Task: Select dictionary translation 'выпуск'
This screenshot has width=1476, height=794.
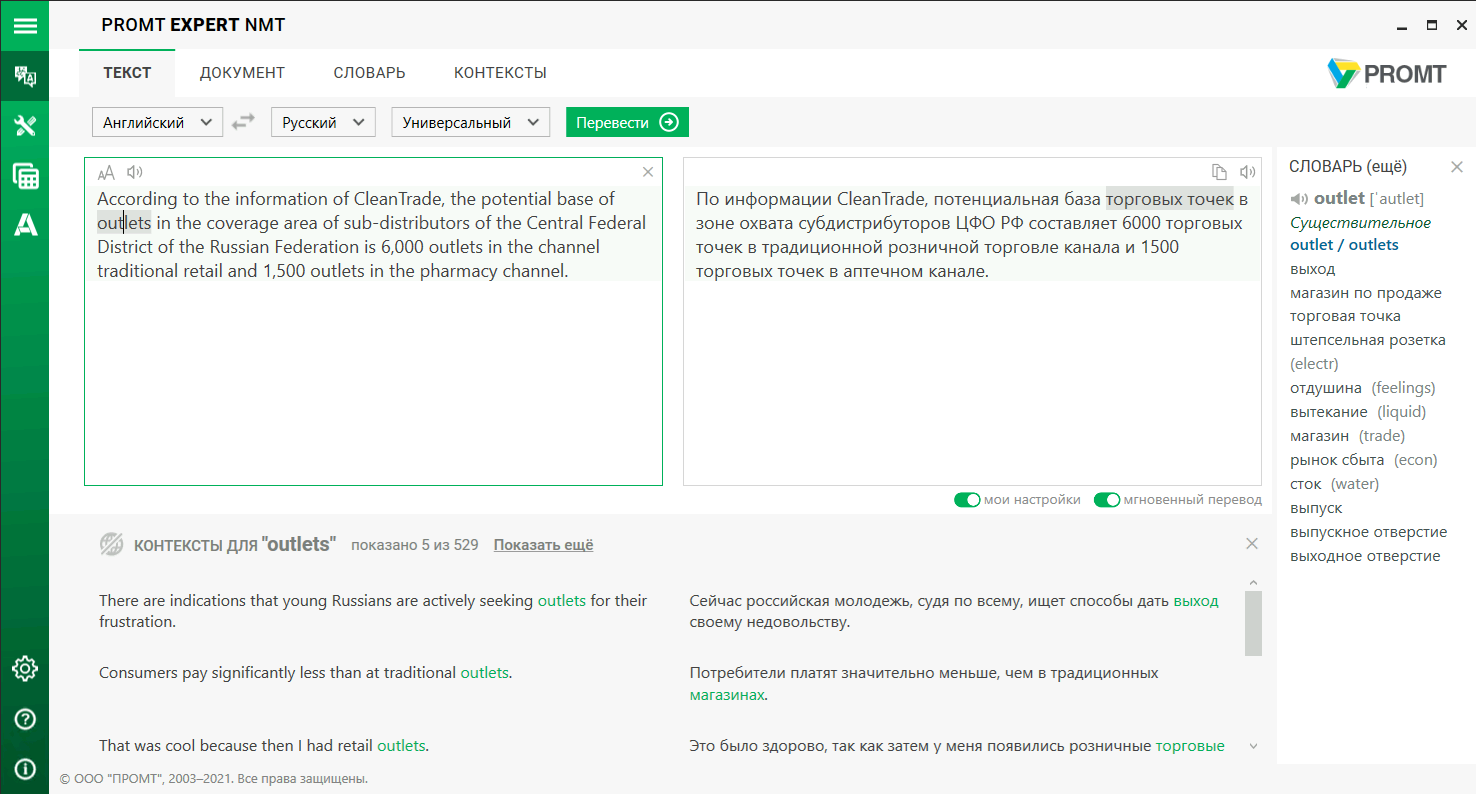Action: point(1316,508)
